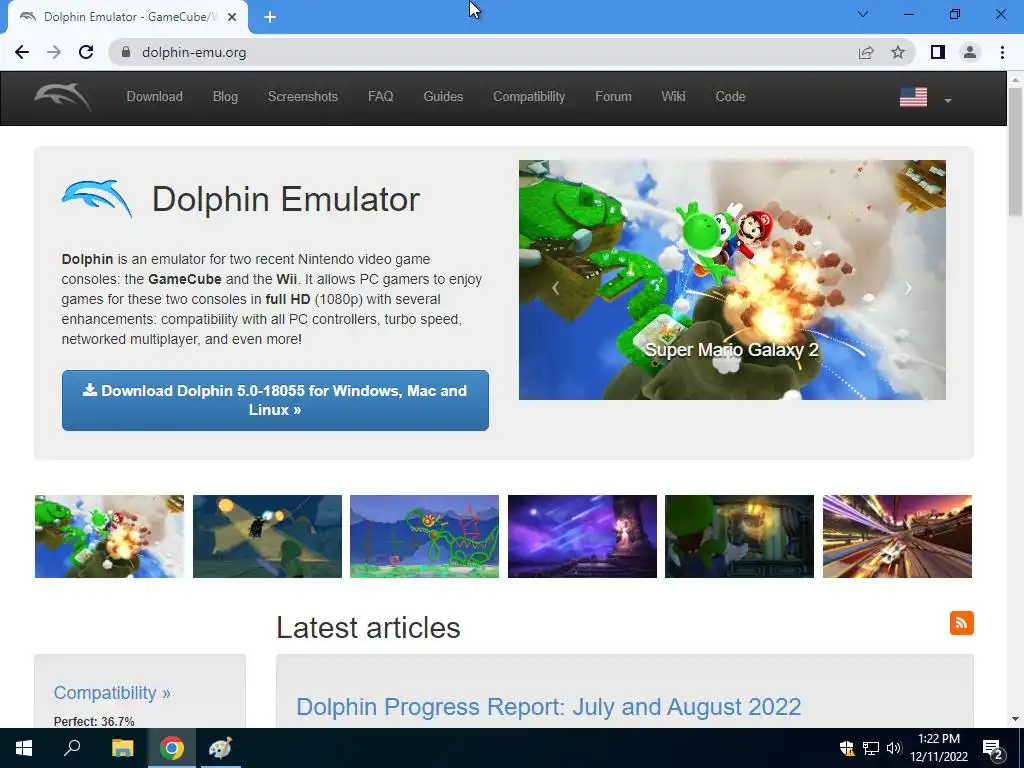1024x768 pixels.
Task: Click the Super Mario Galaxy 2 carousel image
Action: [x=732, y=280]
